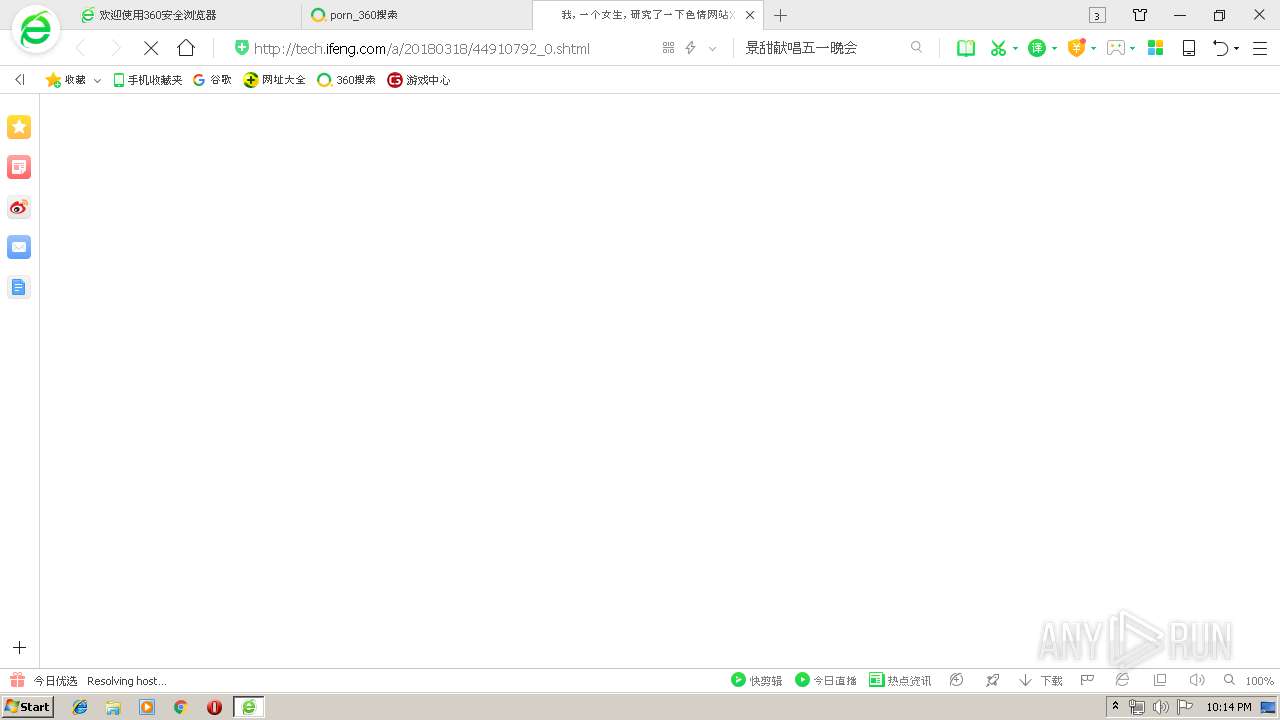The height and width of the screenshot is (720, 1280).
Task: Open the blue document sidebar icon
Action: 19,287
